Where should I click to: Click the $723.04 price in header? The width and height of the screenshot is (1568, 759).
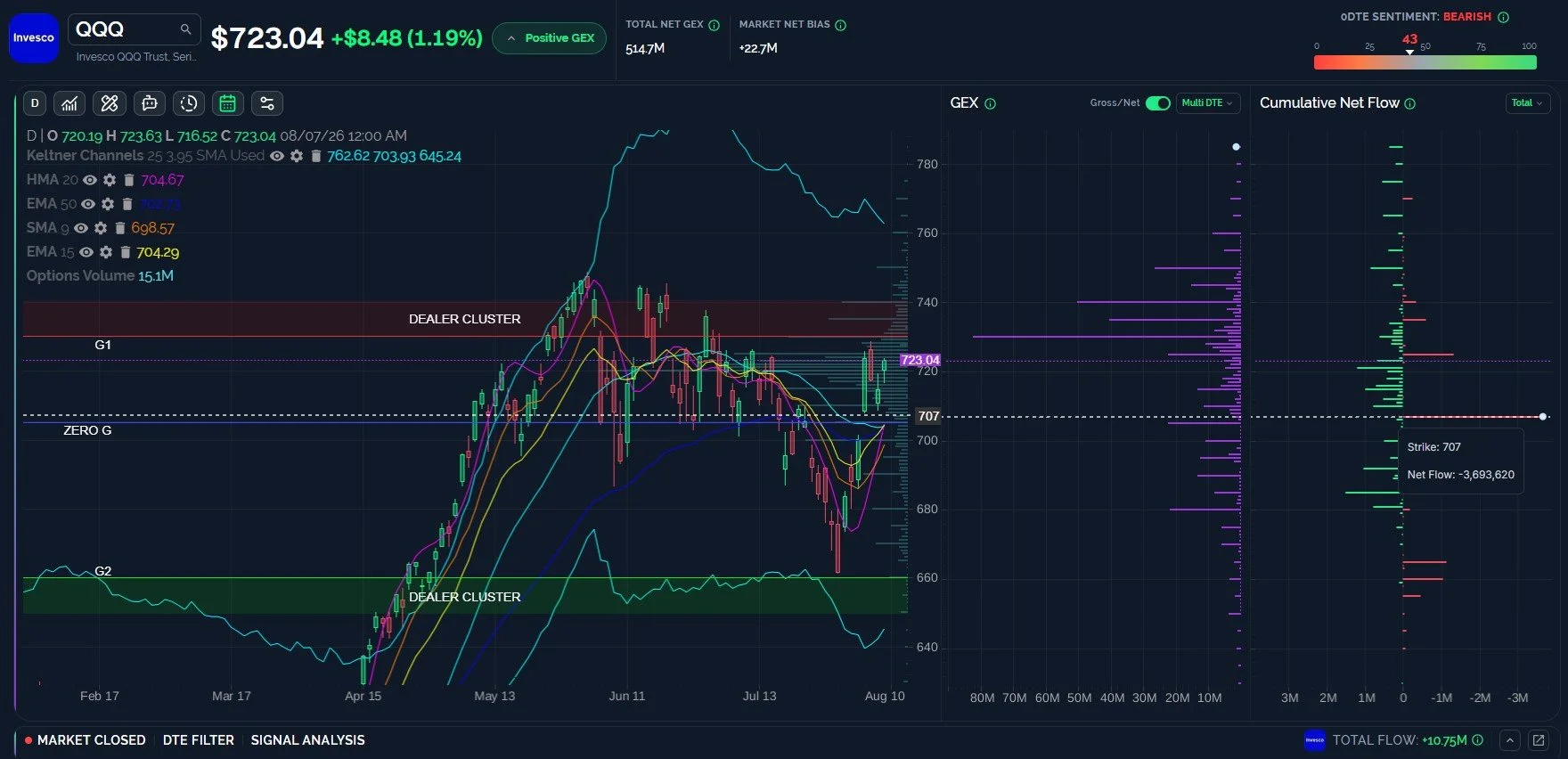[267, 38]
